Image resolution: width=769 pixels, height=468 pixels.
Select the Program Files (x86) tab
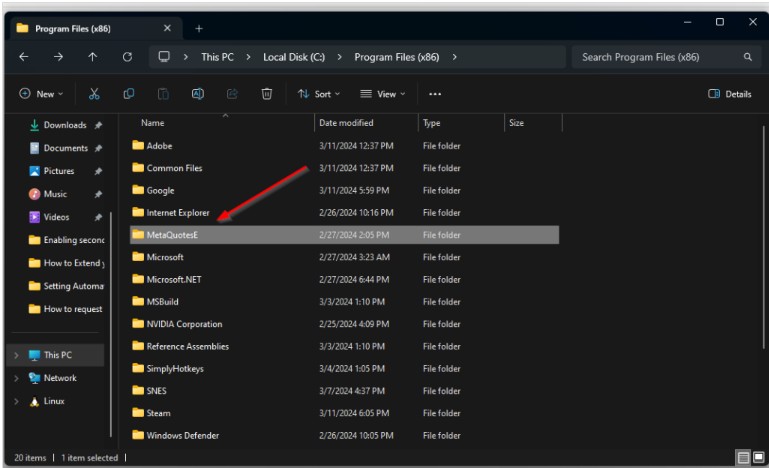pos(96,28)
